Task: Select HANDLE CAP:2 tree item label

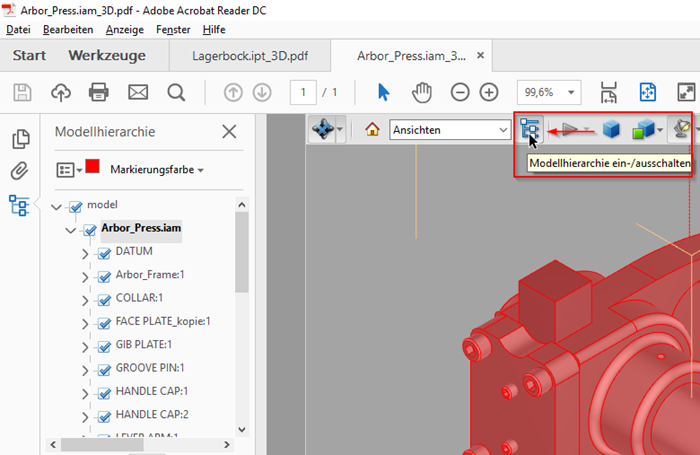Action: click(152, 414)
